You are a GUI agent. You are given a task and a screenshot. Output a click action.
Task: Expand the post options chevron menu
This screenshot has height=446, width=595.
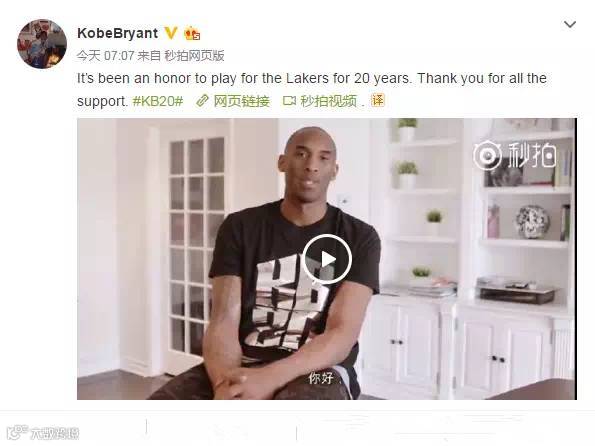pos(570,25)
